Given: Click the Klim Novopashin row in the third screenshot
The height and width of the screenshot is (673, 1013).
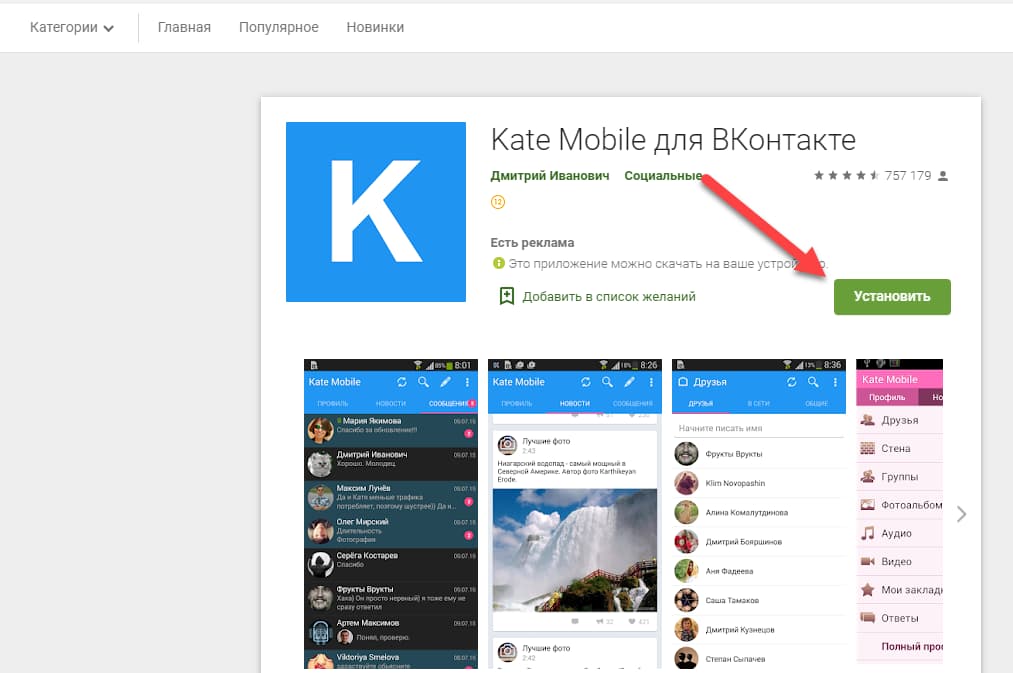Looking at the screenshot, I should pos(759,483).
